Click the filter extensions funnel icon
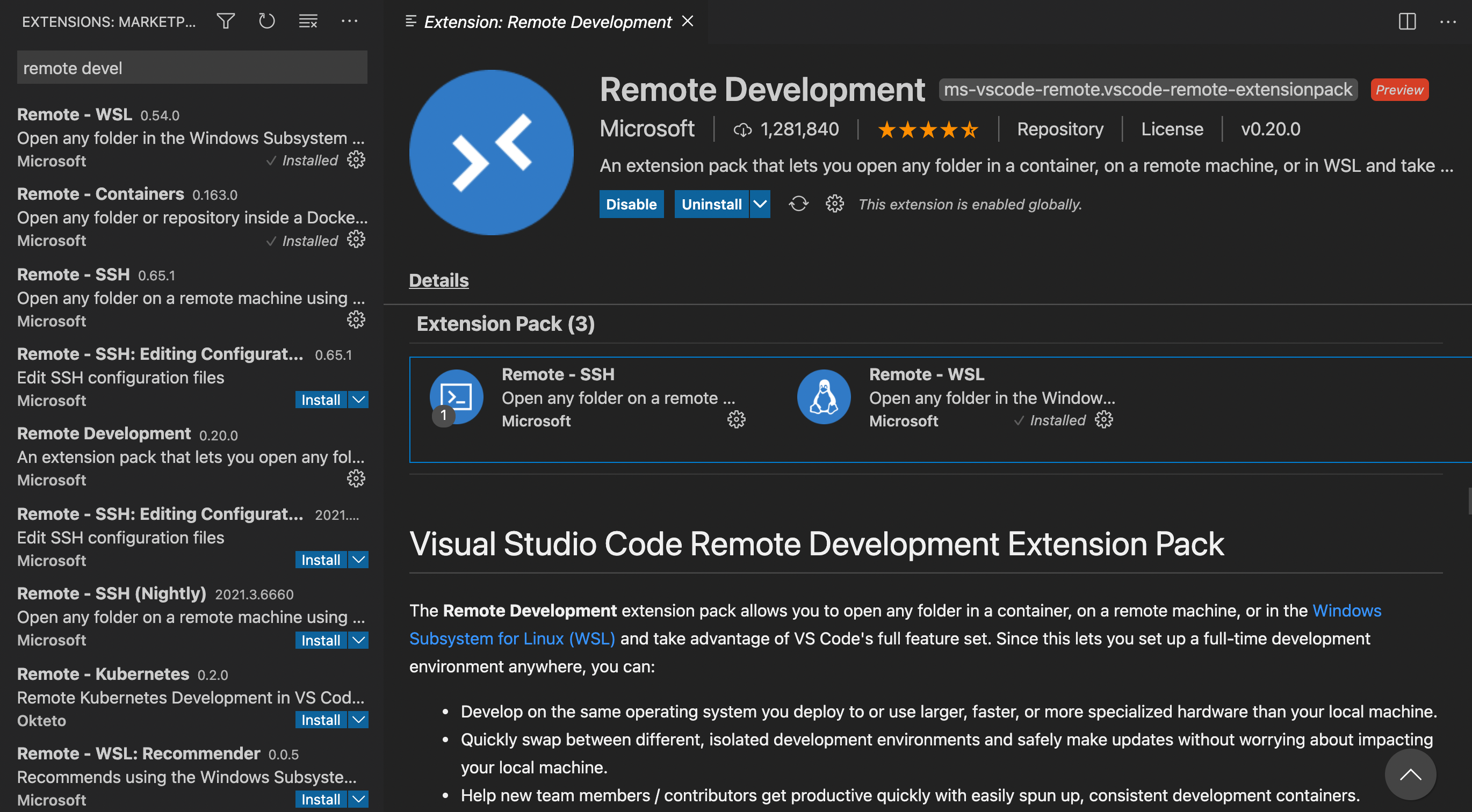1472x812 pixels. pyautogui.click(x=226, y=21)
